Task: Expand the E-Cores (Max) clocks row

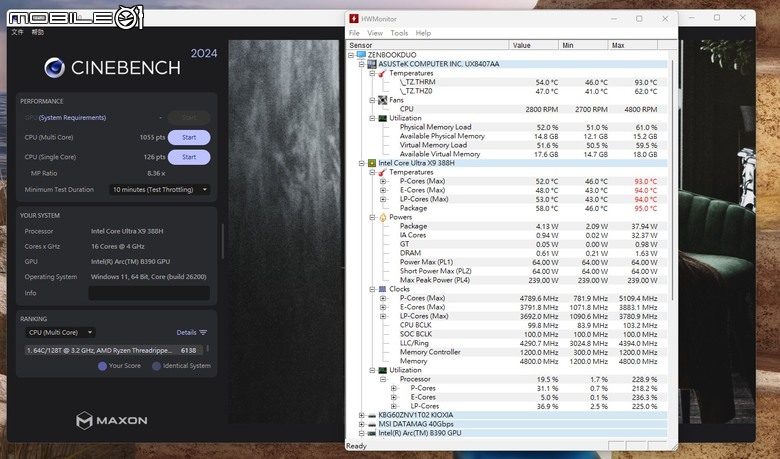Action: pyautogui.click(x=383, y=307)
